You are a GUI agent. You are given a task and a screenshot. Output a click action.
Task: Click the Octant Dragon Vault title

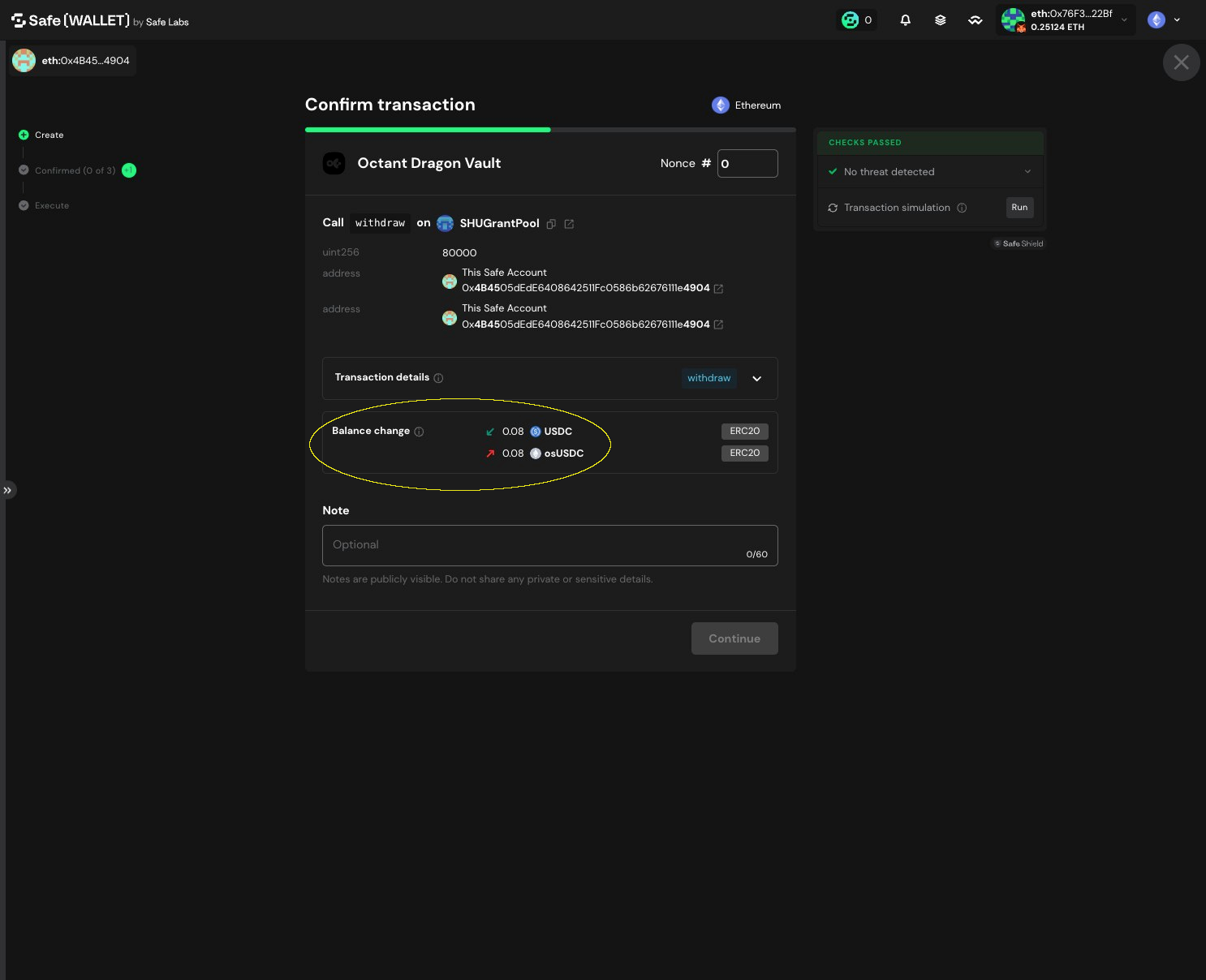pyautogui.click(x=429, y=163)
